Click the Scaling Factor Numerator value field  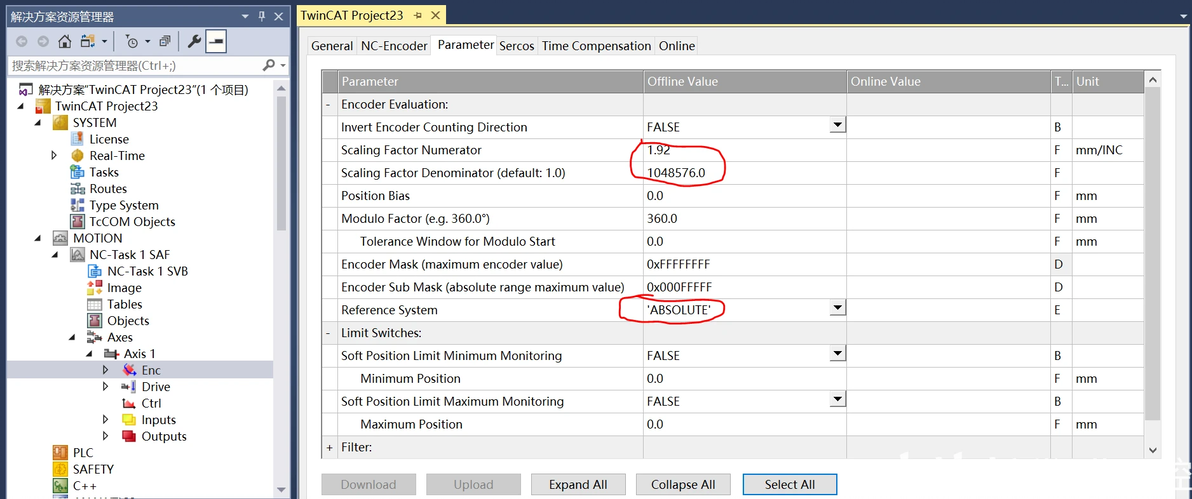coord(743,150)
